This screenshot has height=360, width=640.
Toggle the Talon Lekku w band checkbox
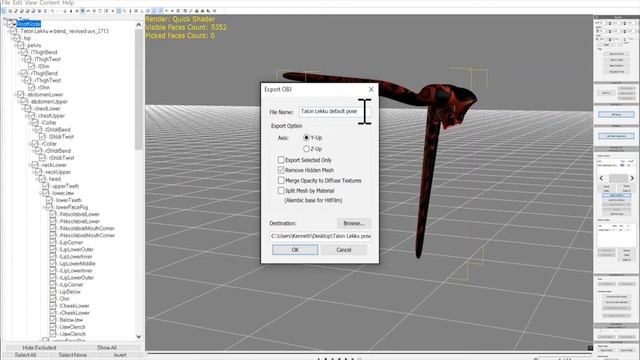13,31
